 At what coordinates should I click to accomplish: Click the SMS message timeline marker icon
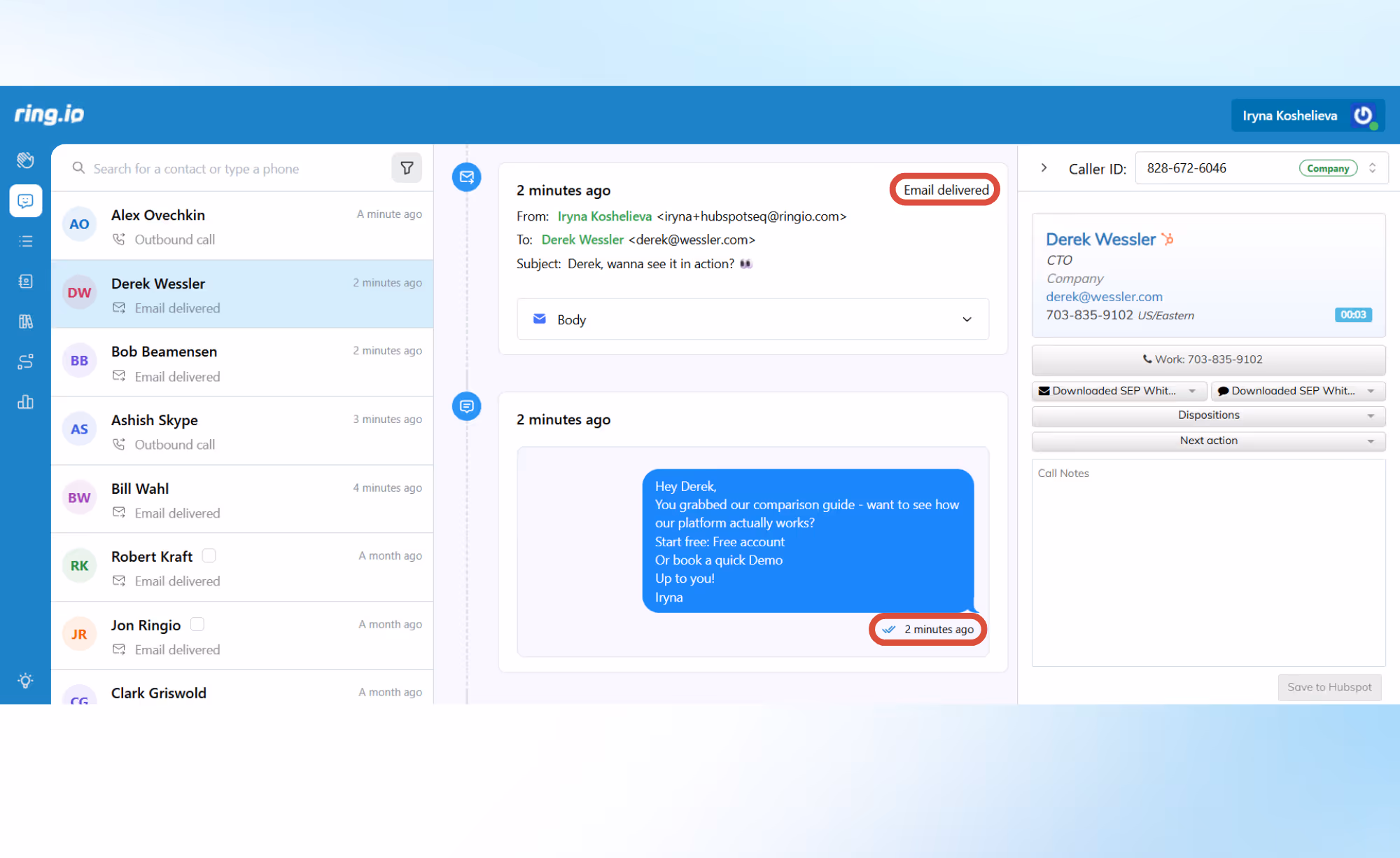(x=466, y=406)
